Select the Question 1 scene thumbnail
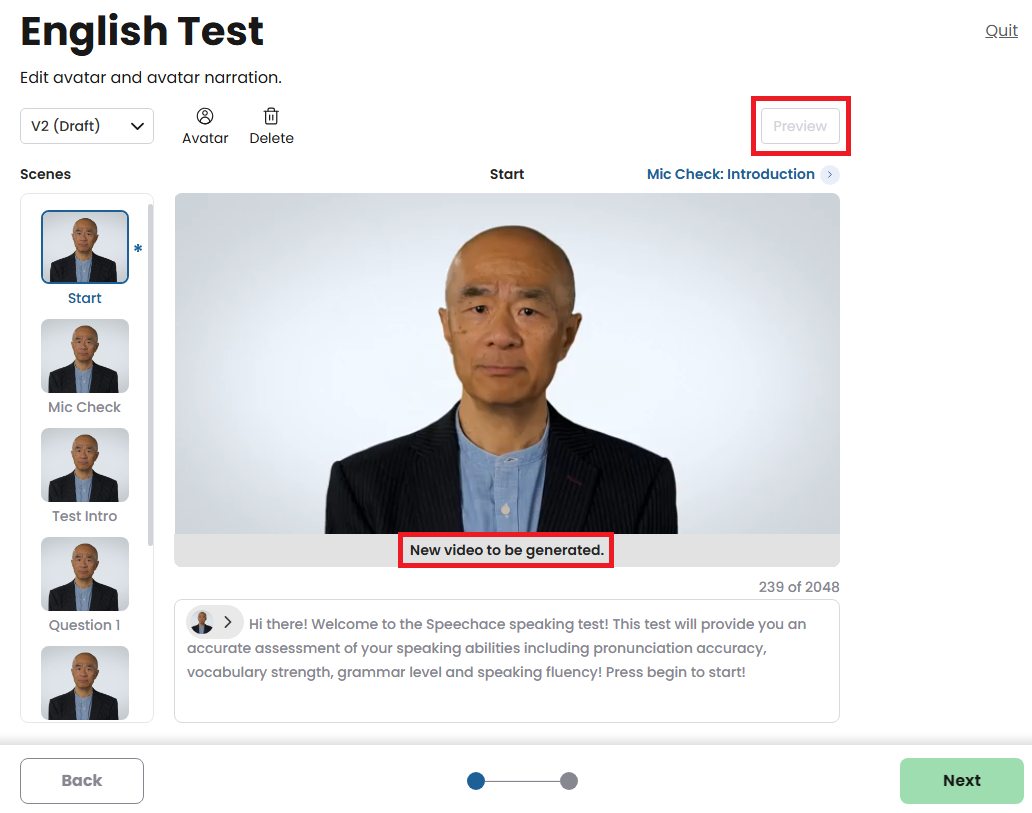The width and height of the screenshot is (1032, 813). pyautogui.click(x=85, y=574)
